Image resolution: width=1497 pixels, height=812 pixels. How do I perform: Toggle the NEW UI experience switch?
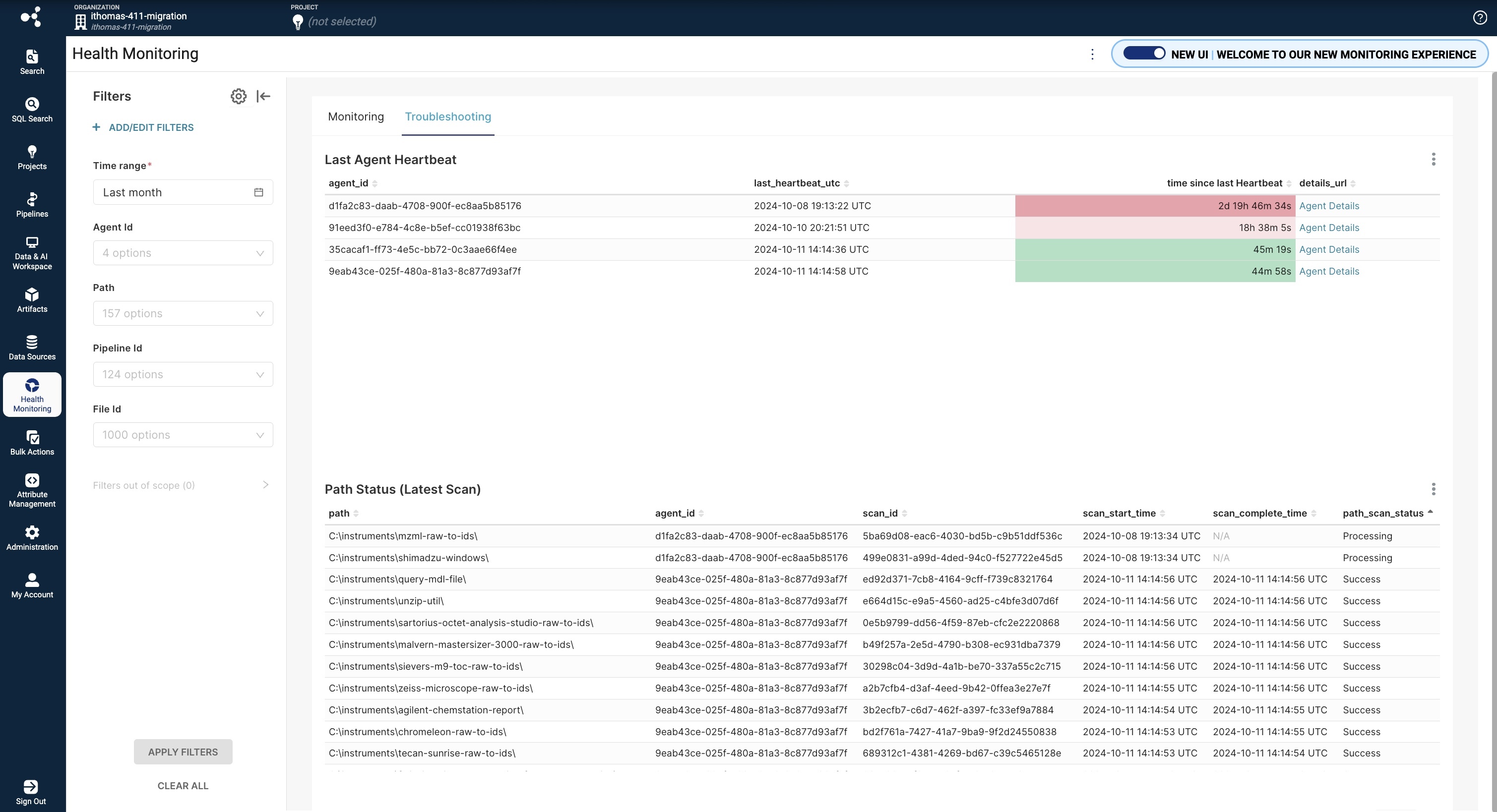click(1142, 55)
